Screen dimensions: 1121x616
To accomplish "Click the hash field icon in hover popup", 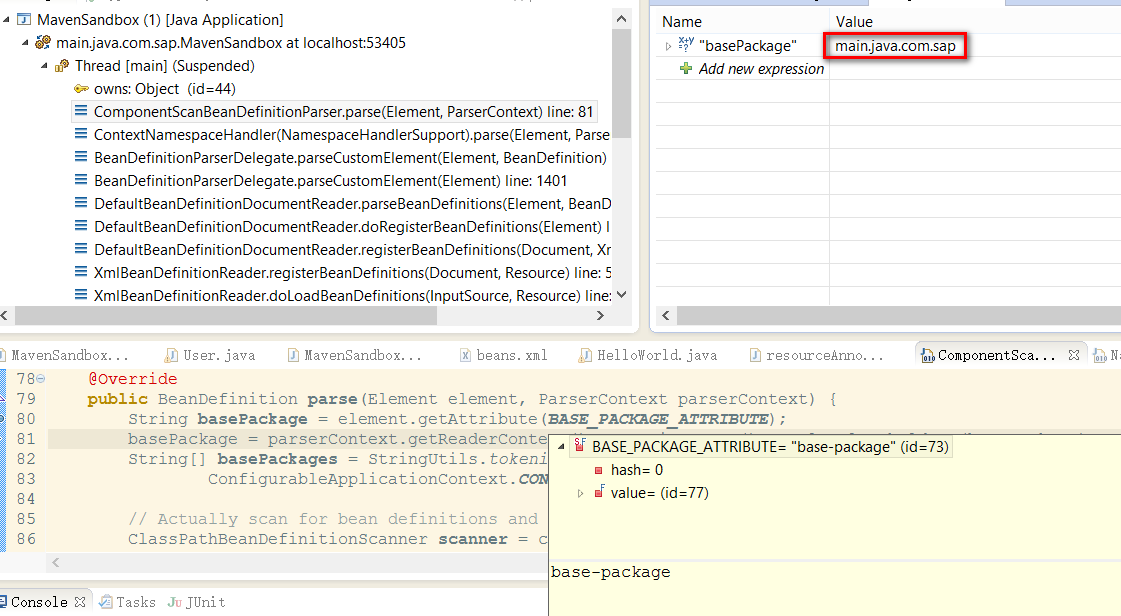I will pyautogui.click(x=599, y=470).
